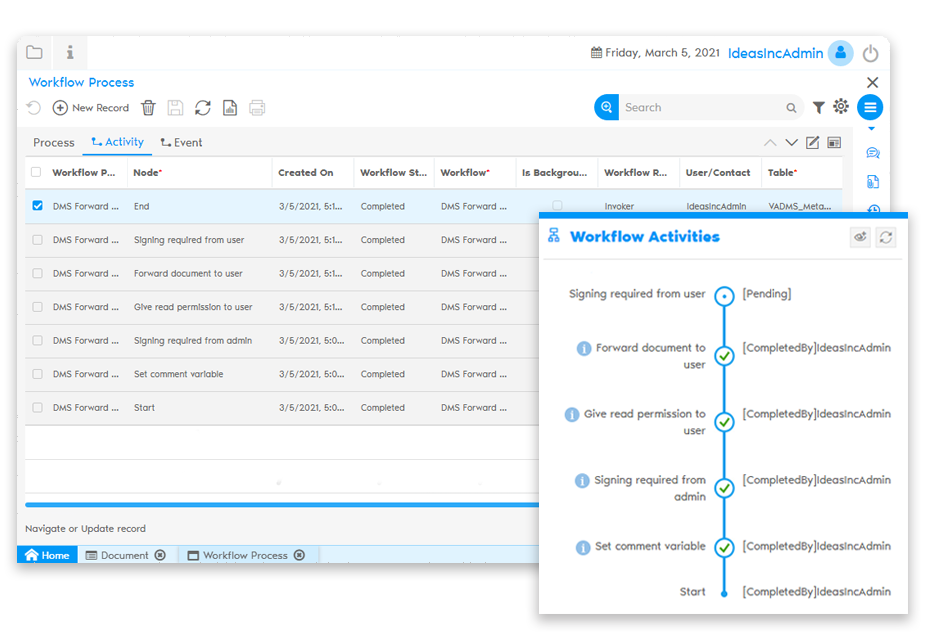Open the blue hamburger menu

(x=869, y=107)
